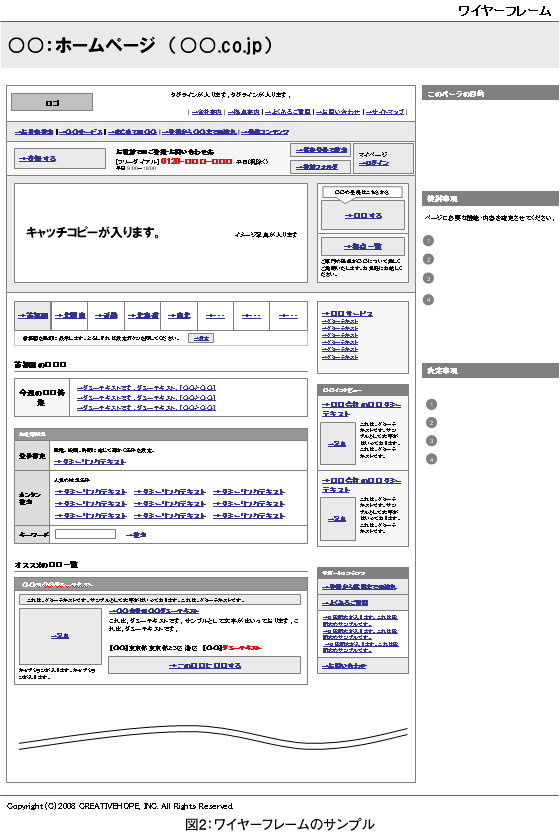
Task: Click the small button below the tabs
Action: tap(201, 338)
